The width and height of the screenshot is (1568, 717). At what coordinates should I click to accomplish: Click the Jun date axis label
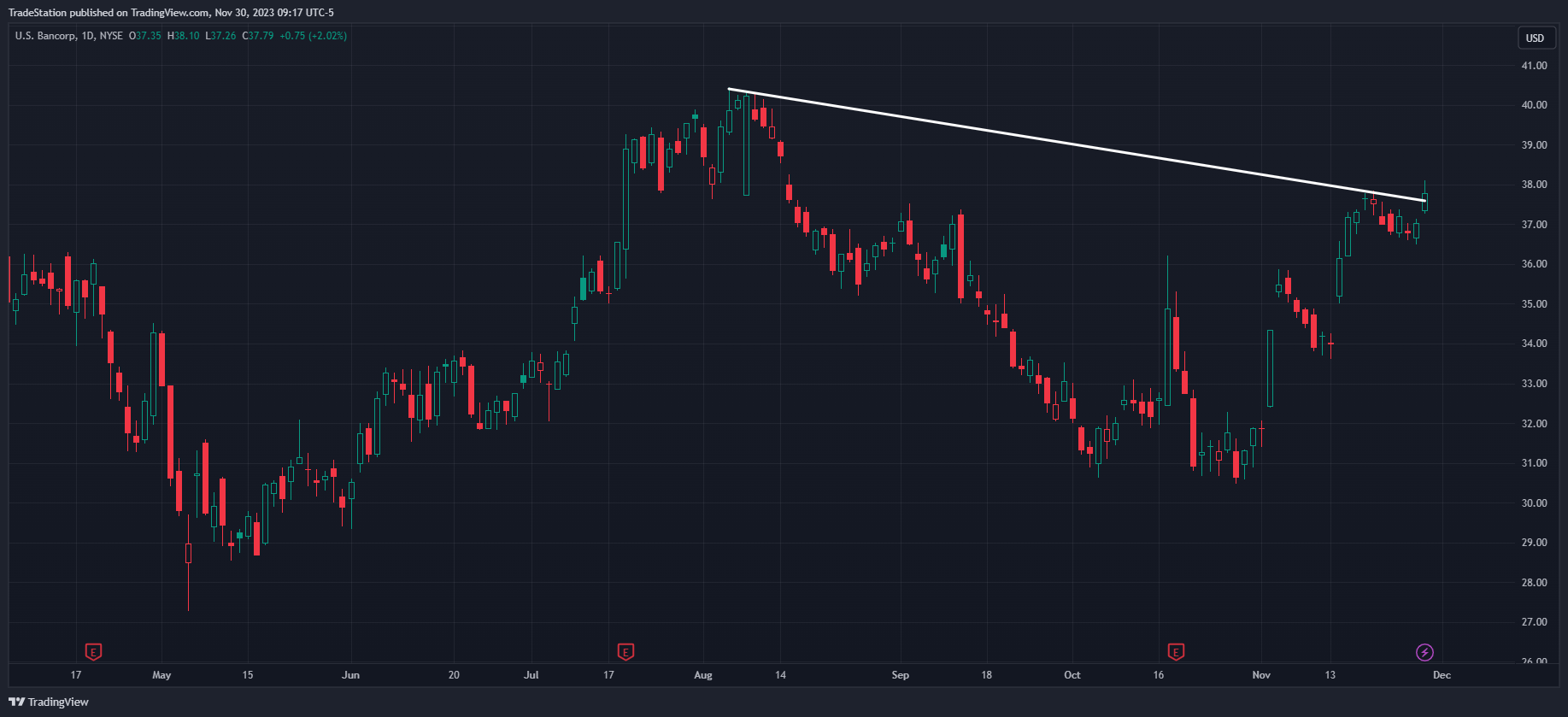[350, 675]
